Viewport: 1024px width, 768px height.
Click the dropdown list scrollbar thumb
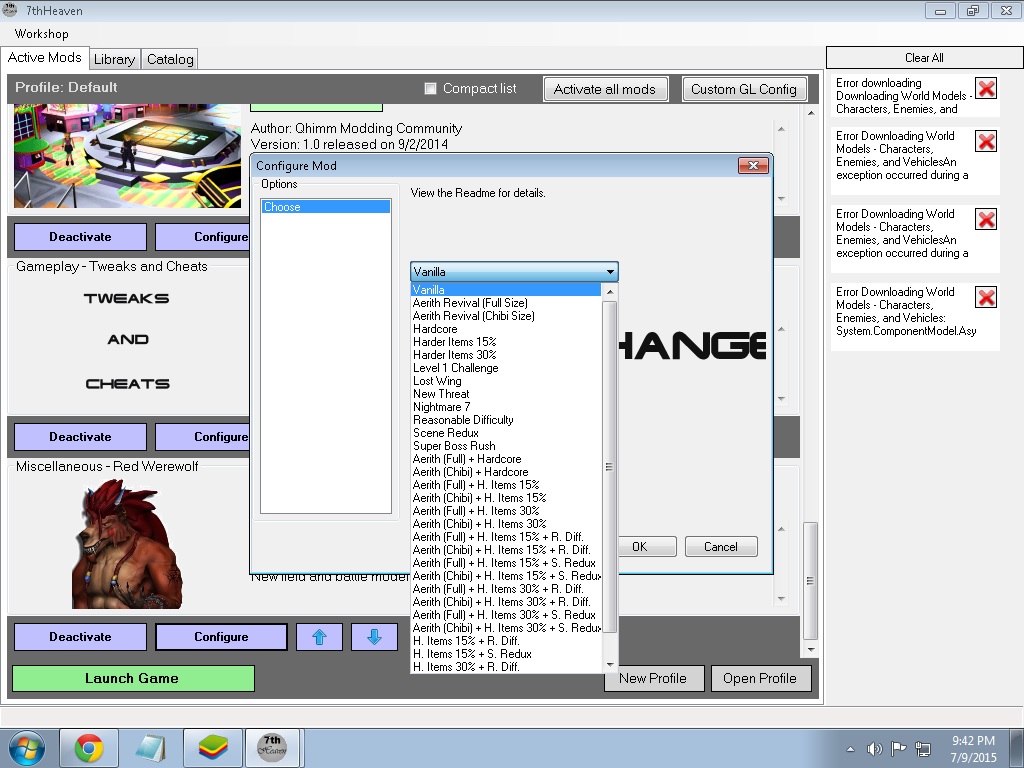point(609,467)
